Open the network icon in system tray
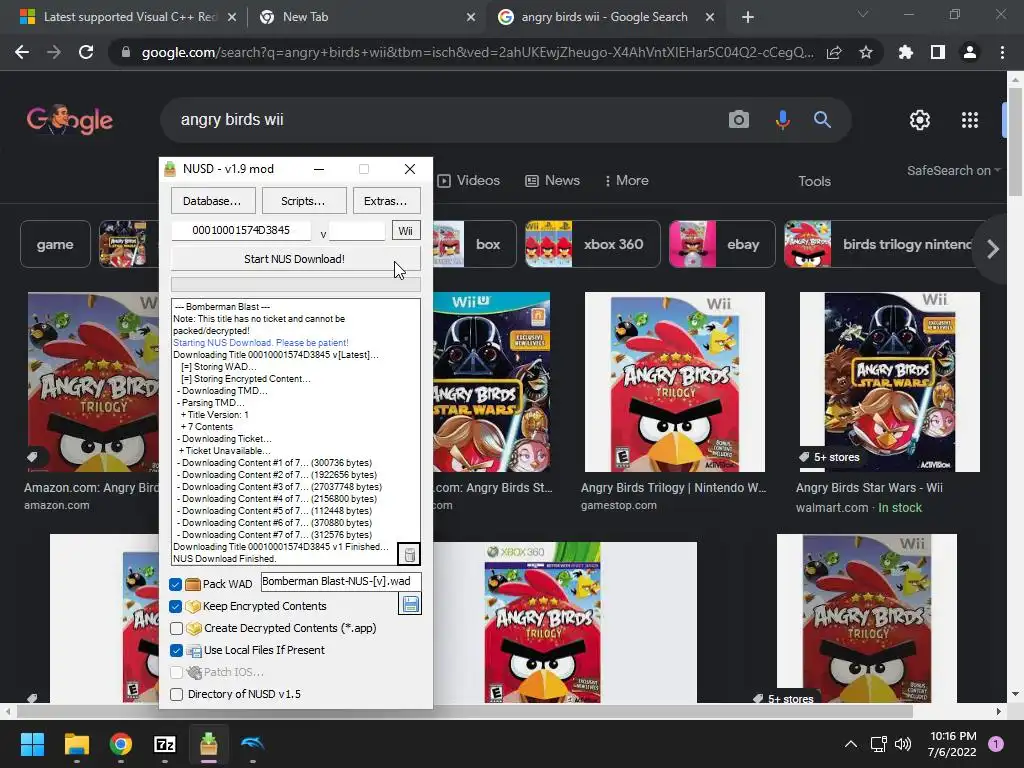The width and height of the screenshot is (1024, 768). (x=878, y=744)
